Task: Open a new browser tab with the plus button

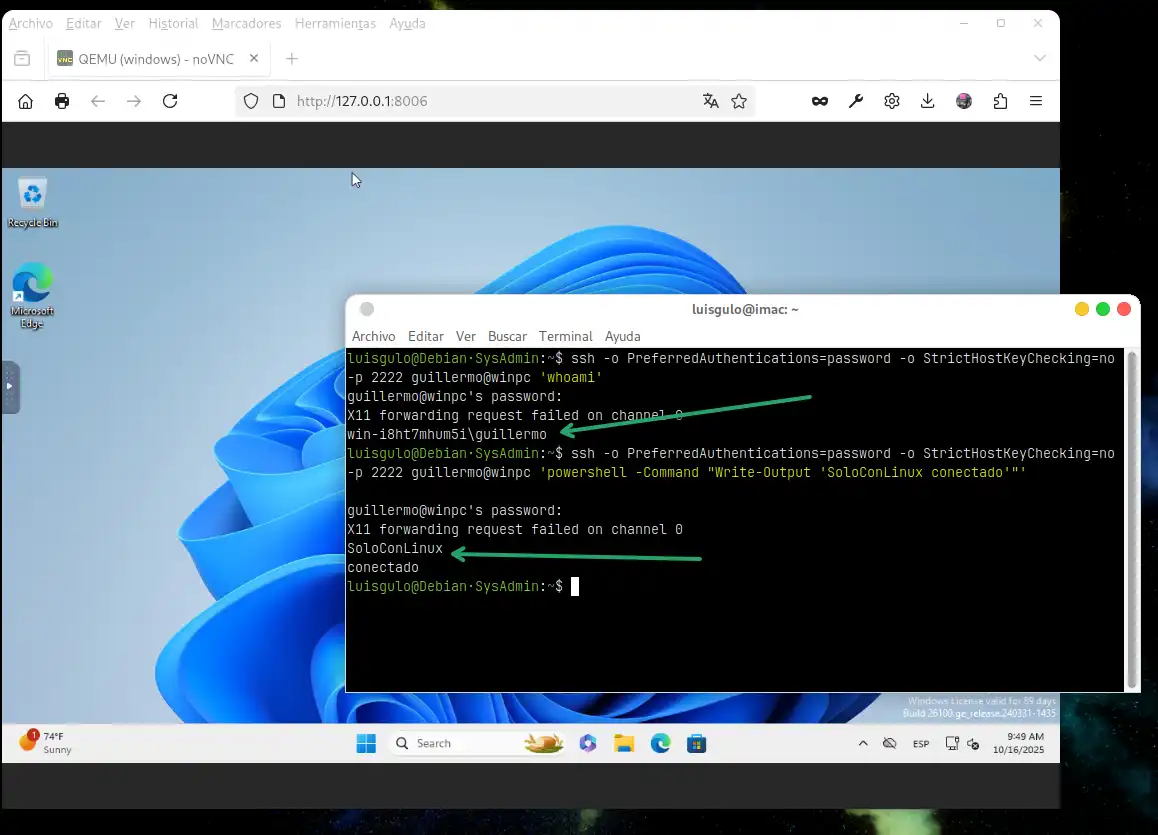Action: [292, 59]
